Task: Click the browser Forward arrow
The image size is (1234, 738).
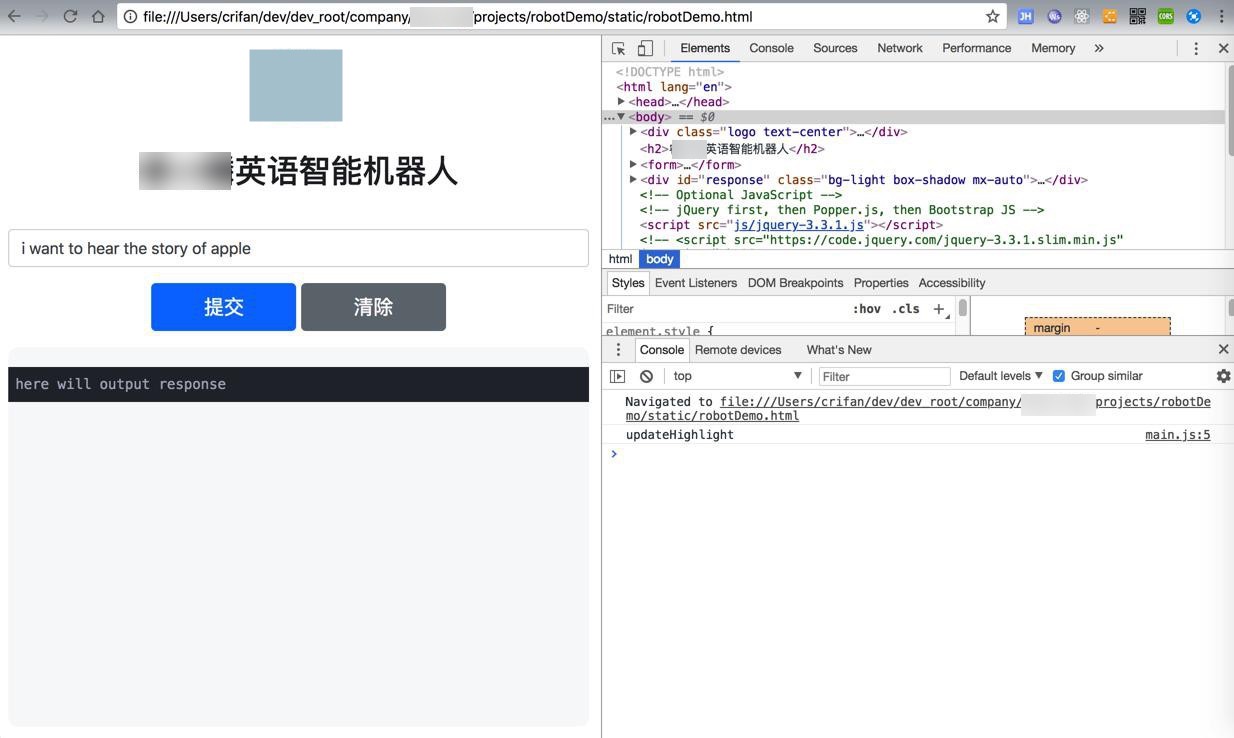Action: [42, 16]
